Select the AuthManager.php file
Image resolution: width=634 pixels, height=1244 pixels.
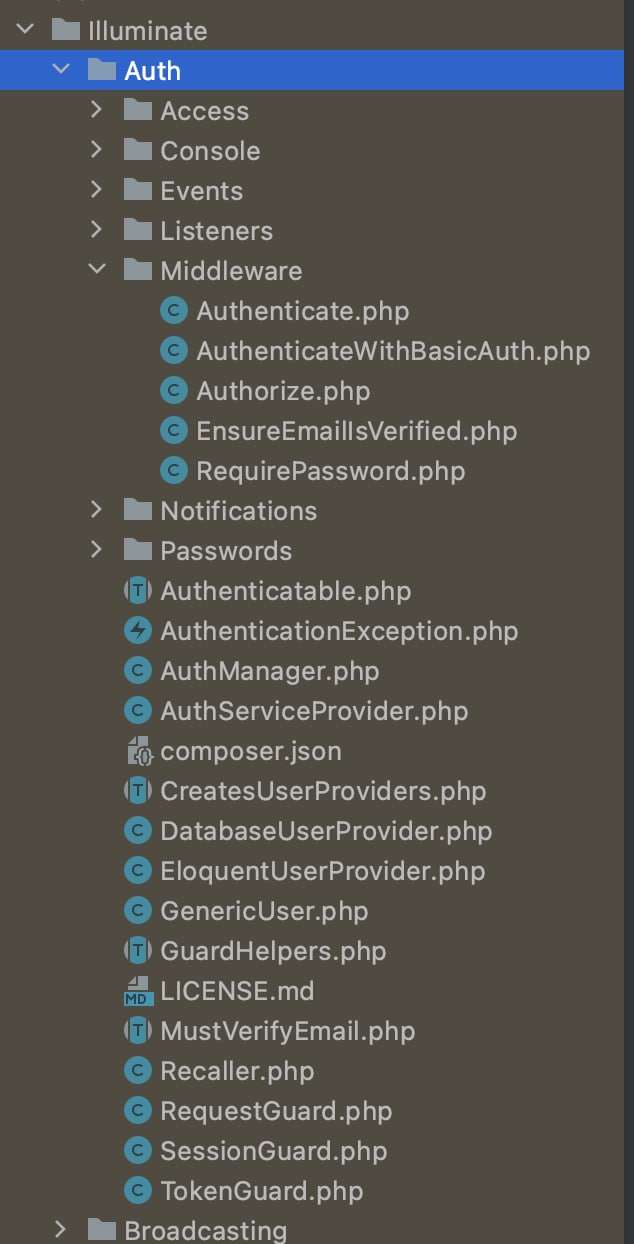[269, 671]
